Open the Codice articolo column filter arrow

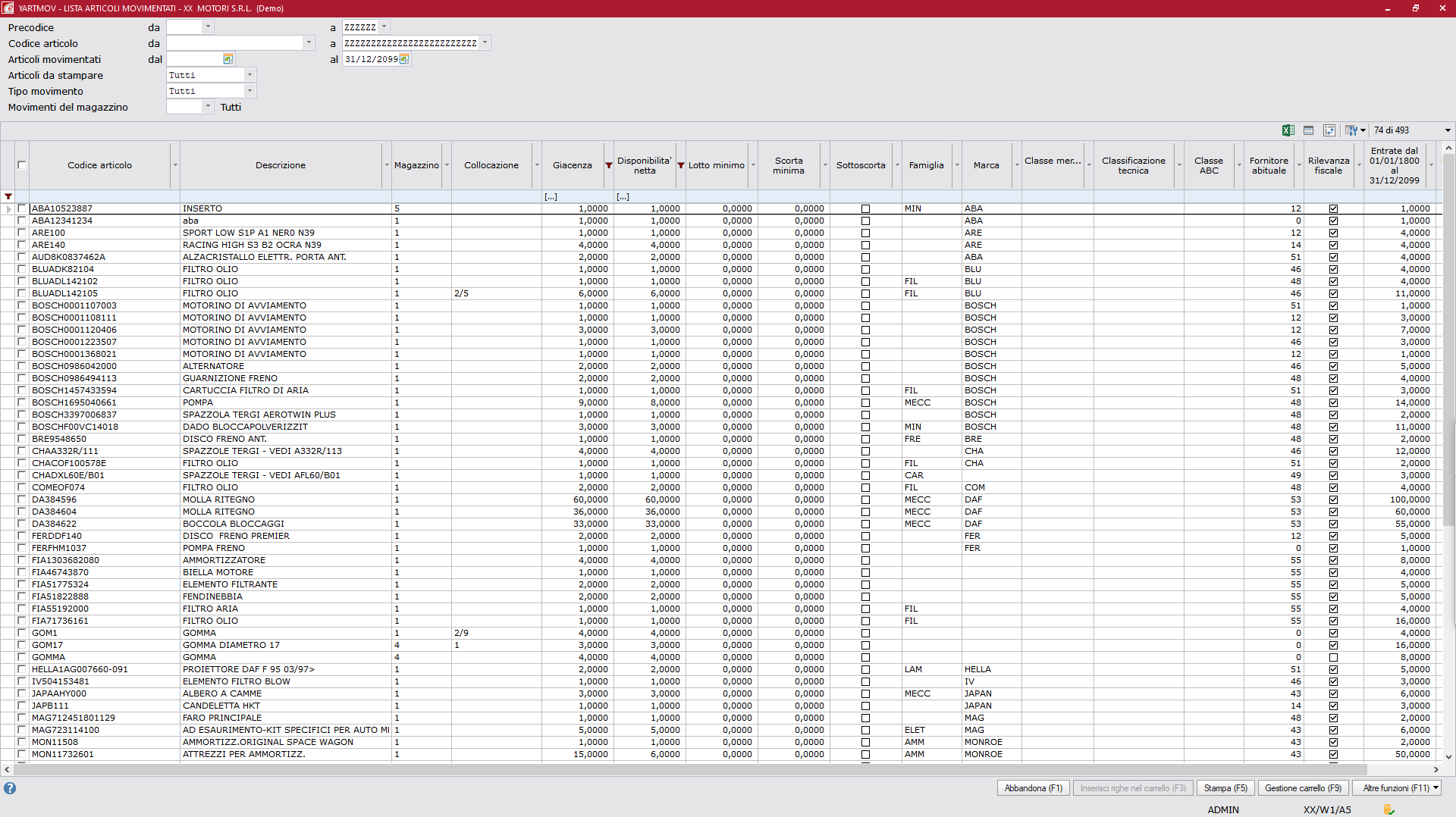tap(175, 165)
